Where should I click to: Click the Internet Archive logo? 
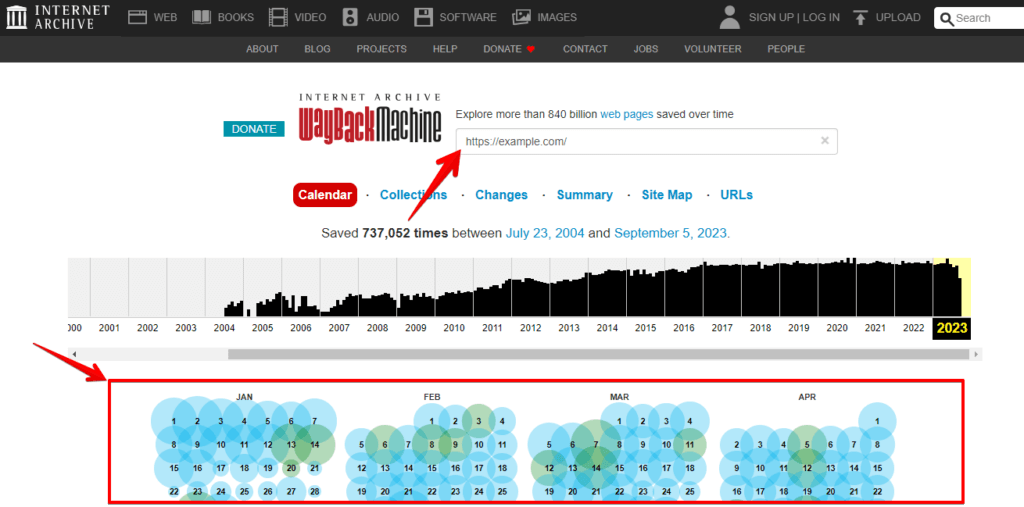tap(57, 18)
